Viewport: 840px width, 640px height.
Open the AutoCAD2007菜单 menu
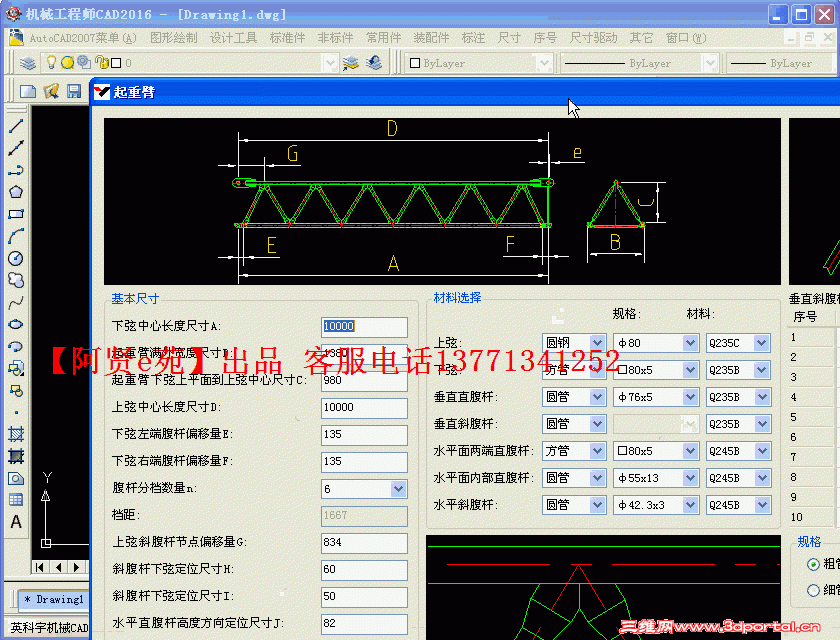82,38
